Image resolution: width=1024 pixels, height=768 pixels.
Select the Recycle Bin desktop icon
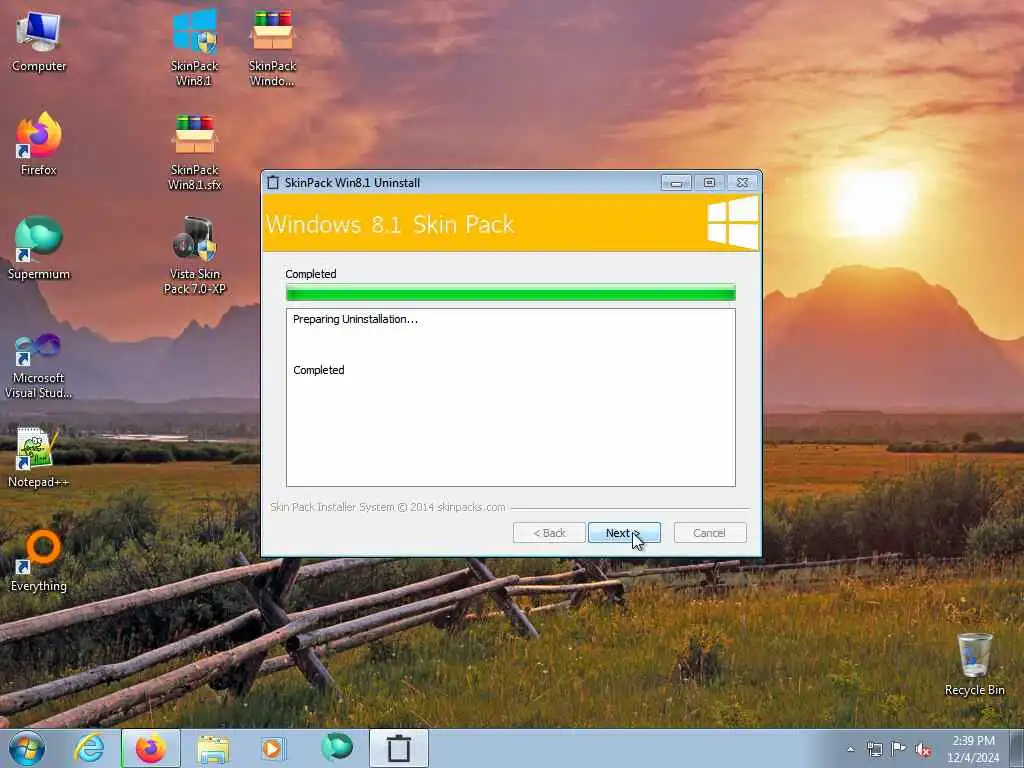tap(974, 664)
